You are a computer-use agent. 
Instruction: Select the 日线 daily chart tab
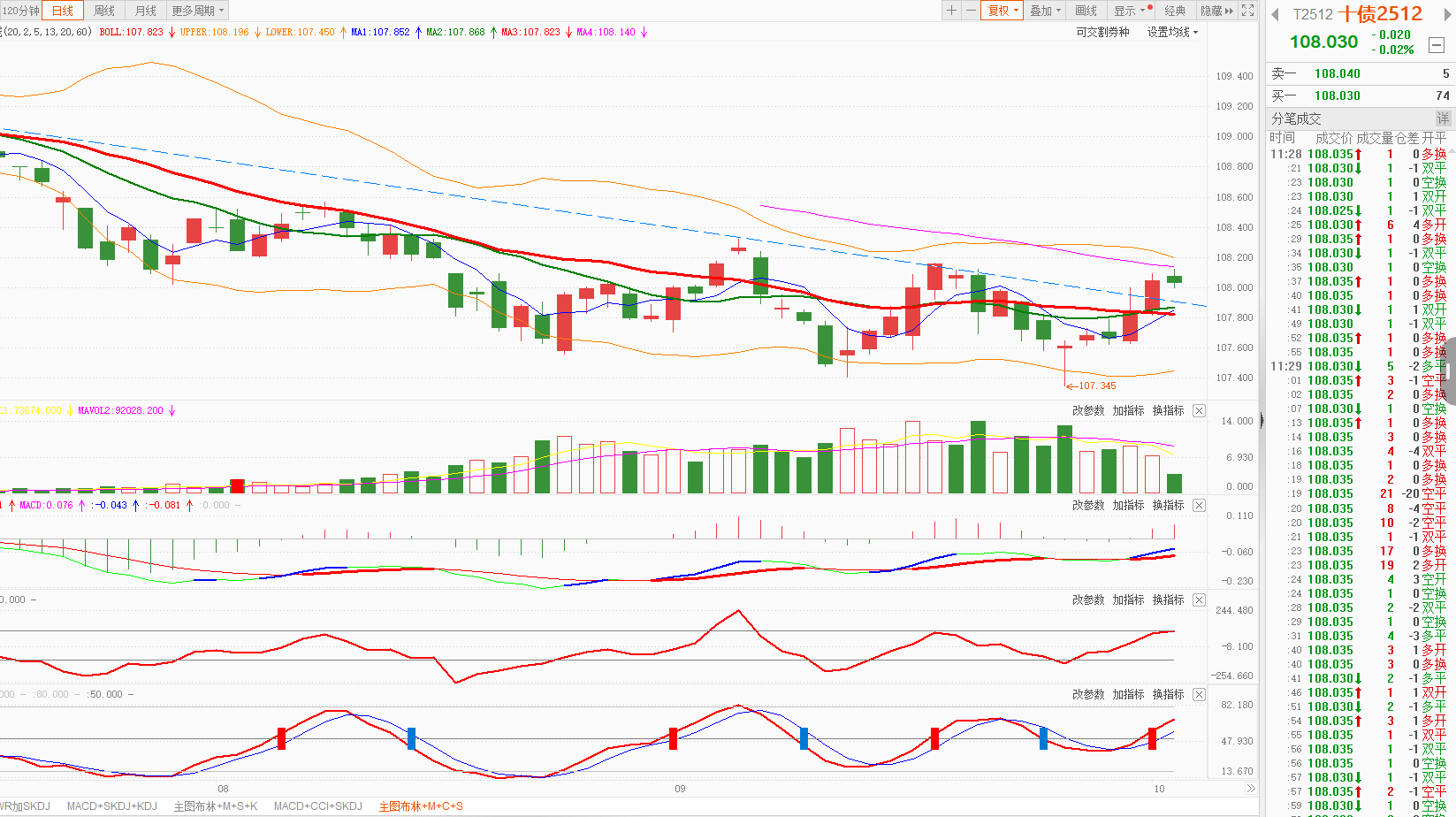click(63, 11)
